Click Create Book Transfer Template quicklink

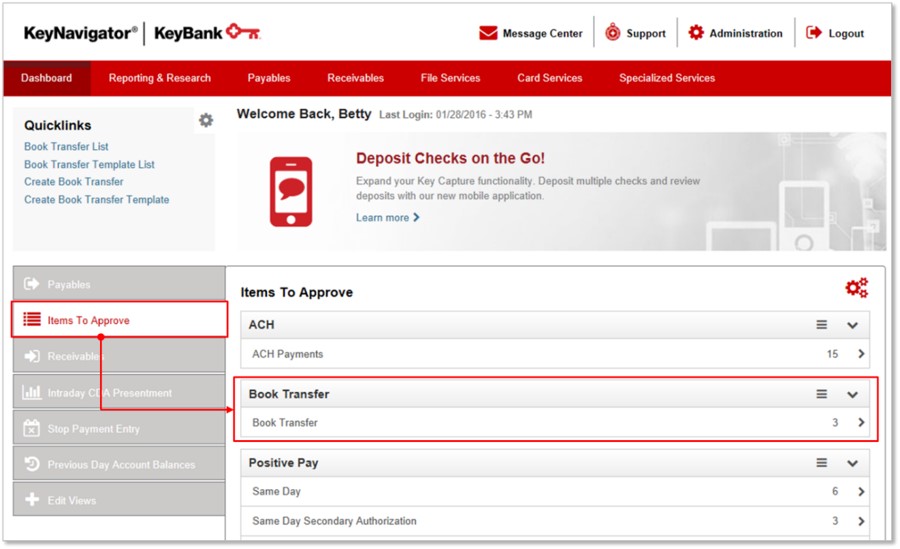96,199
